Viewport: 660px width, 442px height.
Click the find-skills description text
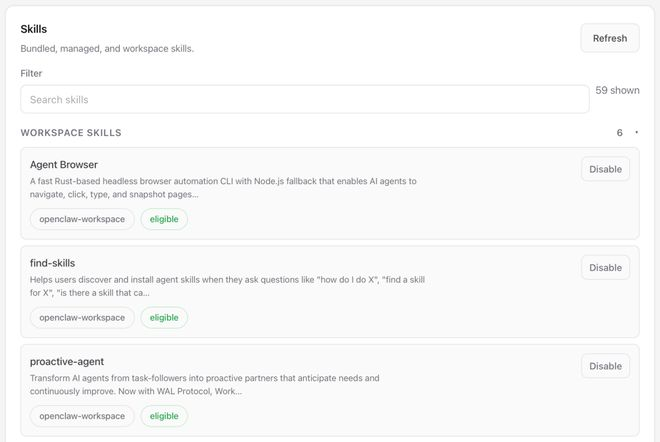point(229,286)
